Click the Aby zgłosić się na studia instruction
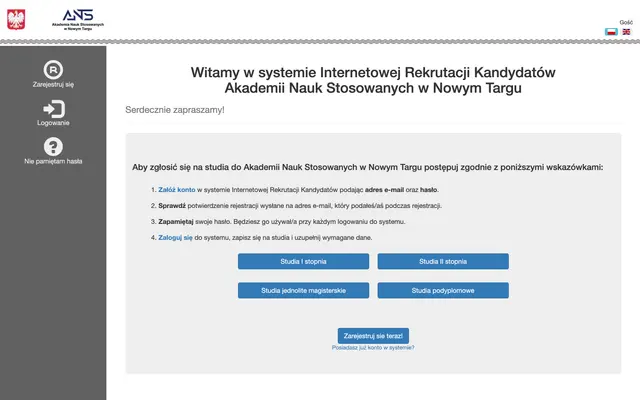640x400 pixels. 367,167
